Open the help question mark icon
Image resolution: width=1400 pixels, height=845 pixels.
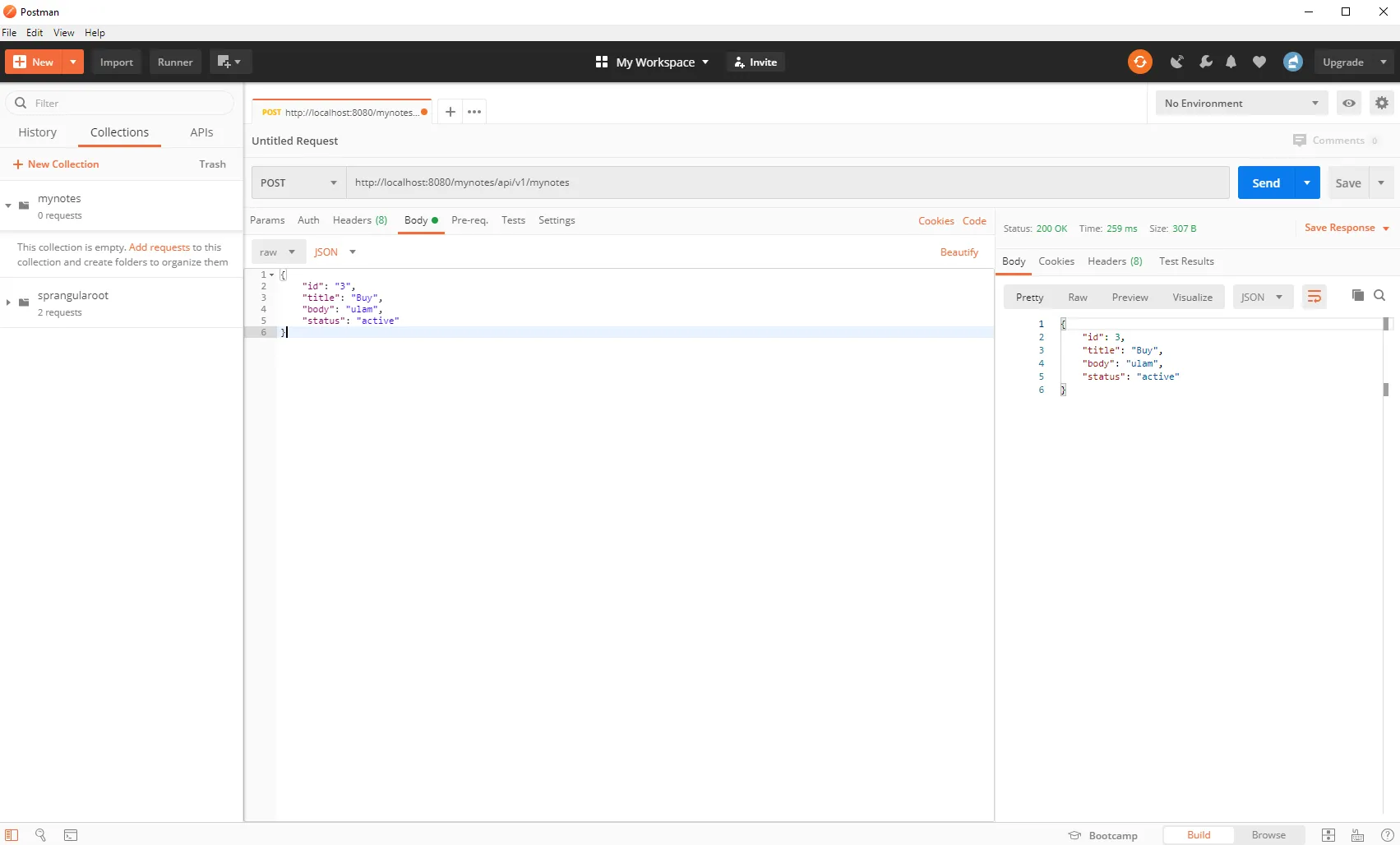point(1387,835)
